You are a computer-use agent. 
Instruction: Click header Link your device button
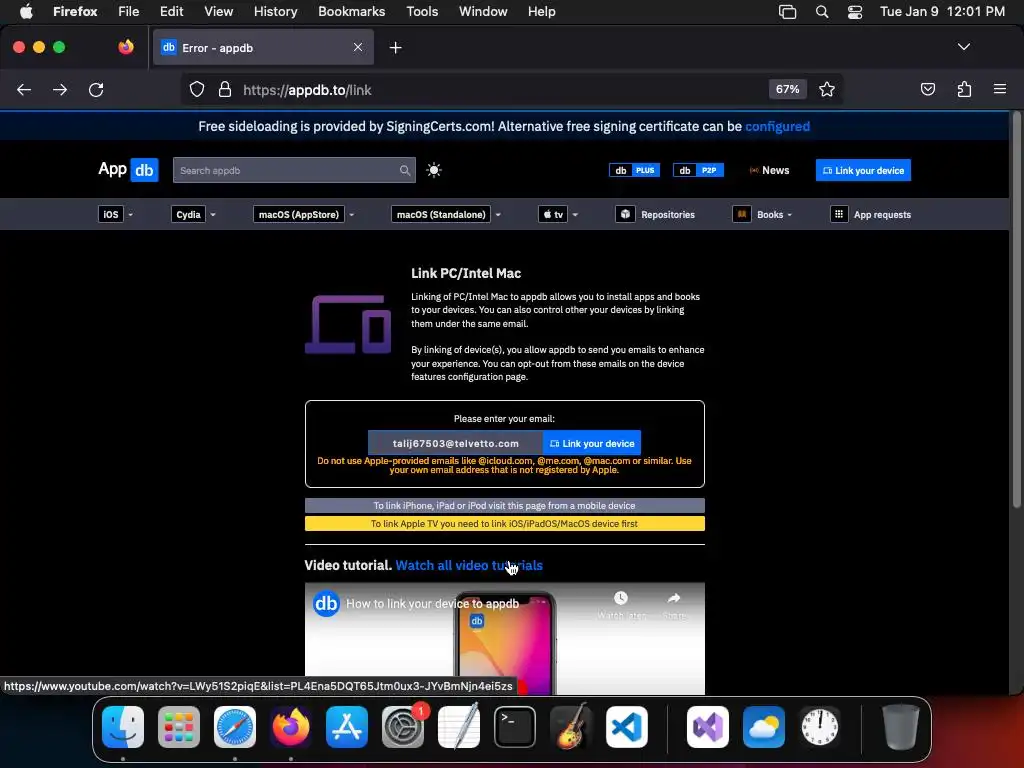pos(863,170)
